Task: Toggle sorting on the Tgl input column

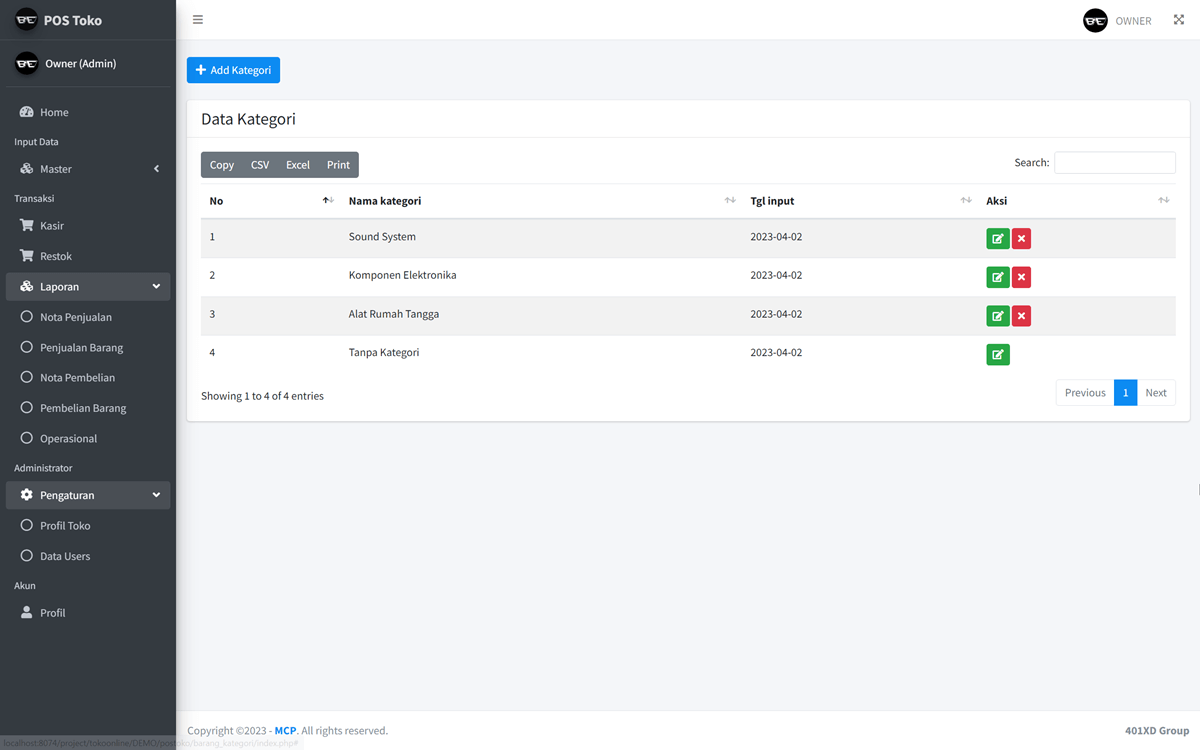Action: (x=965, y=200)
